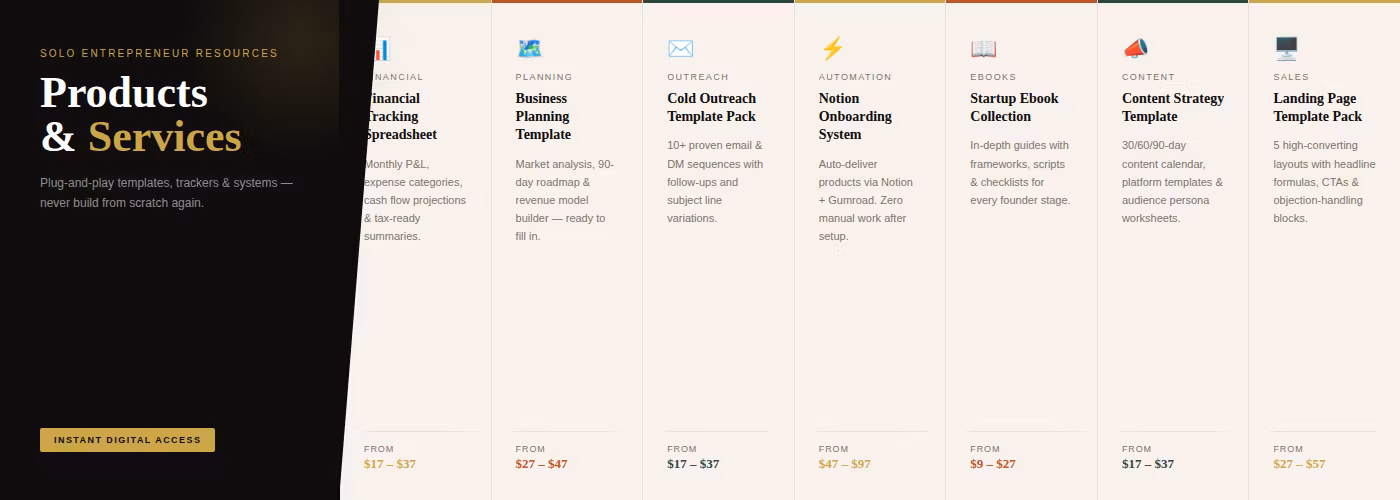This screenshot has height=500, width=1400.
Task: Select the megaphone Content icon
Action: (x=1135, y=48)
